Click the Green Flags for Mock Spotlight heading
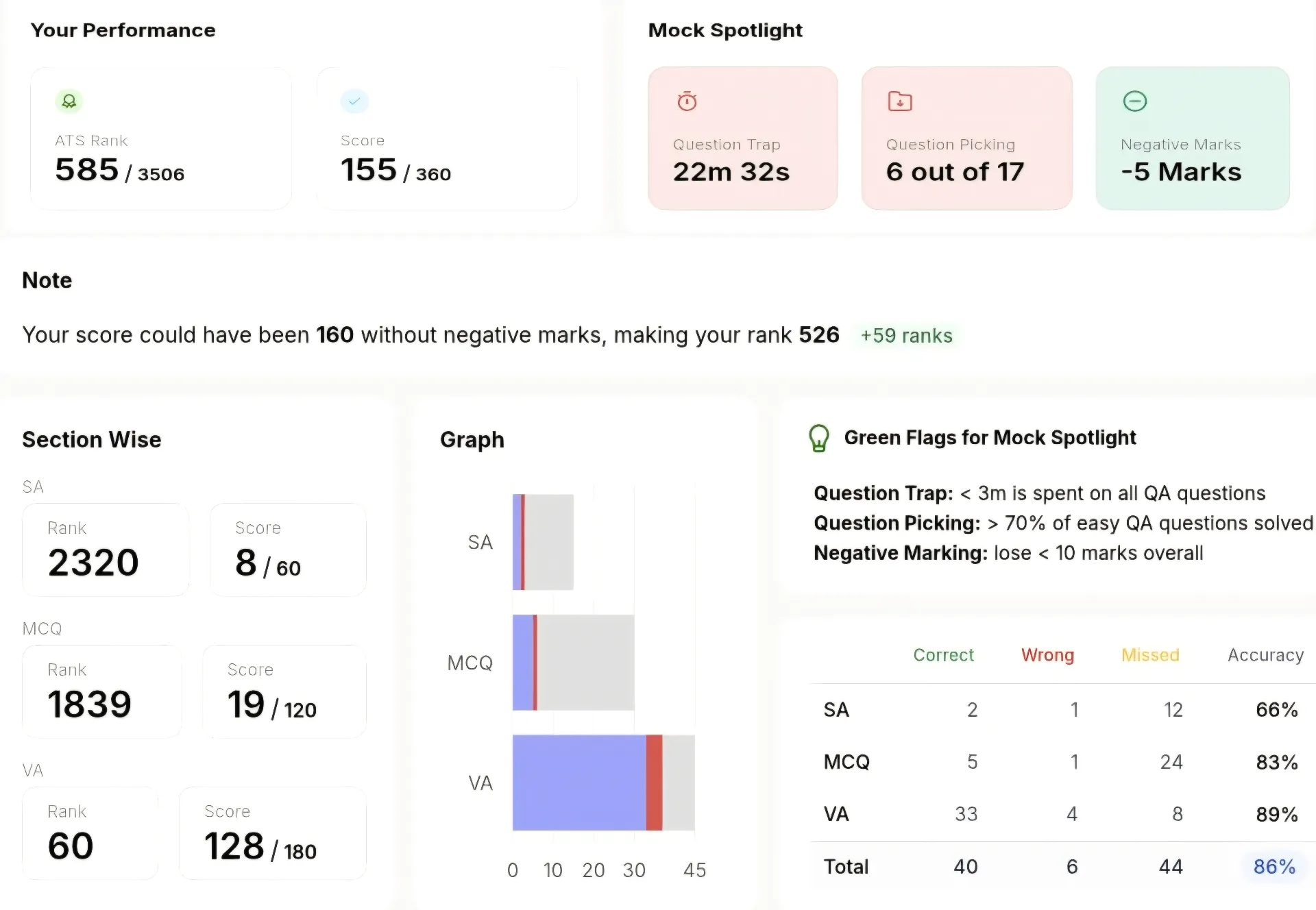Screen dimensions: 1316x910 click(x=990, y=437)
